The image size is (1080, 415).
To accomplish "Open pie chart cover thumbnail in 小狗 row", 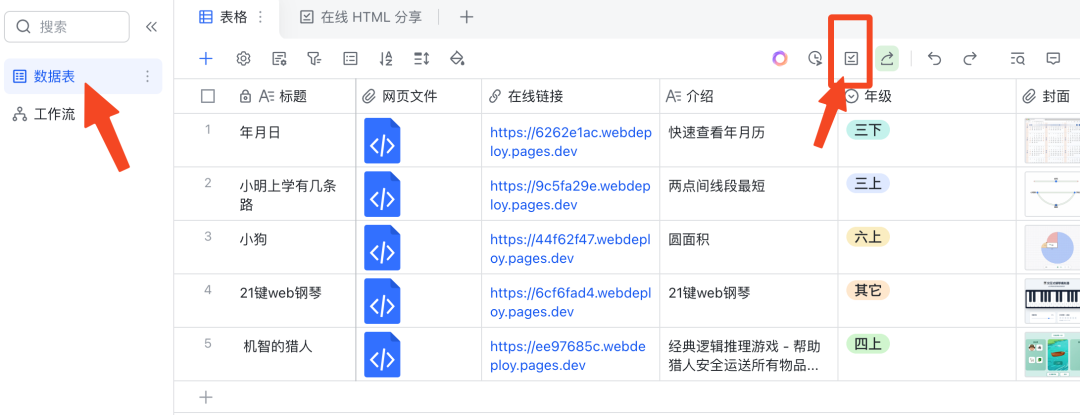I will tap(1052, 248).
